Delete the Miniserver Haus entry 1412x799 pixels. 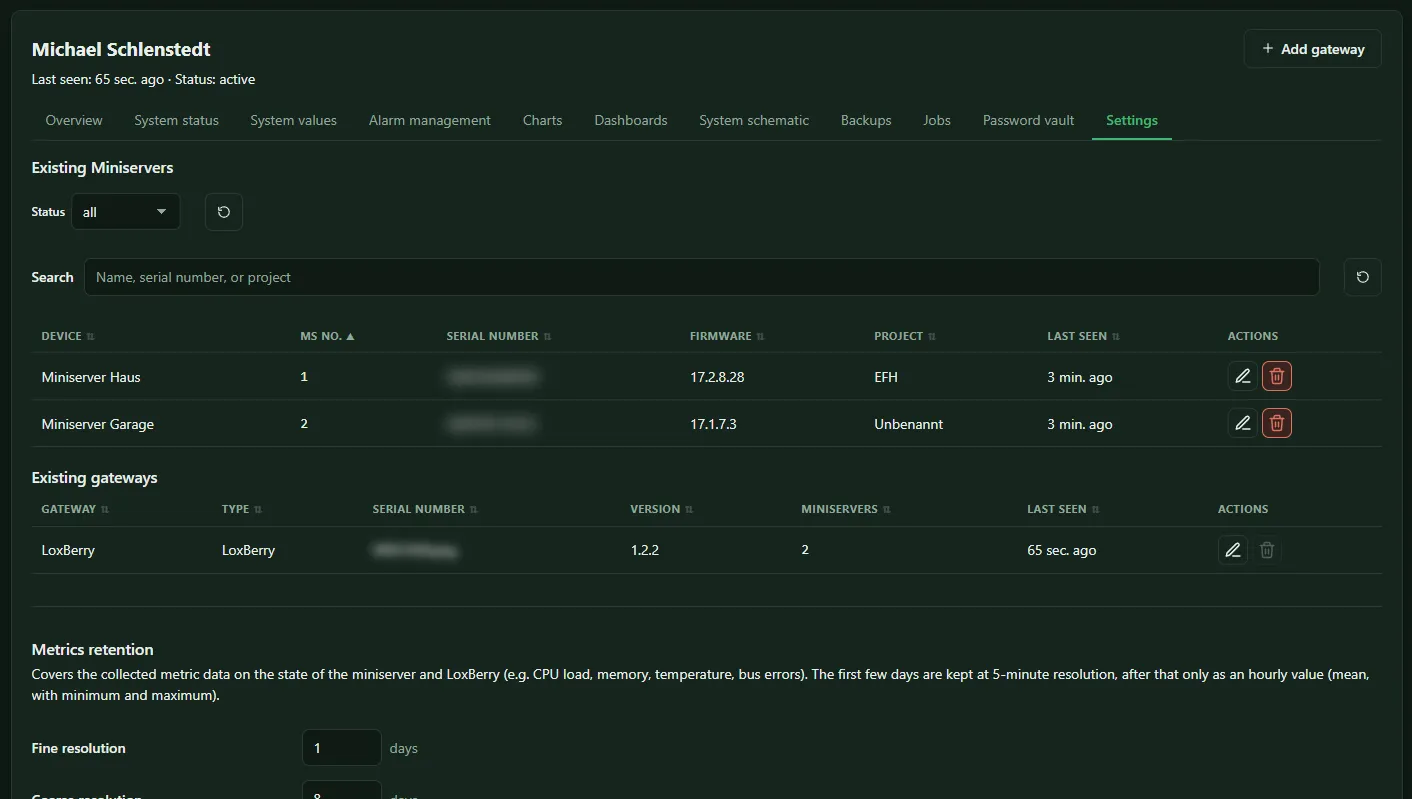[x=1277, y=376]
